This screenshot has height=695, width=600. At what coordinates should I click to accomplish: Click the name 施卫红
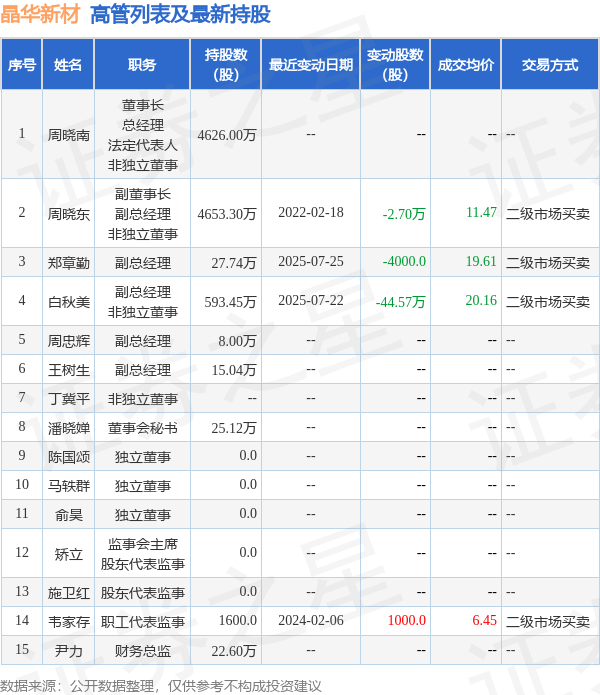tap(69, 593)
